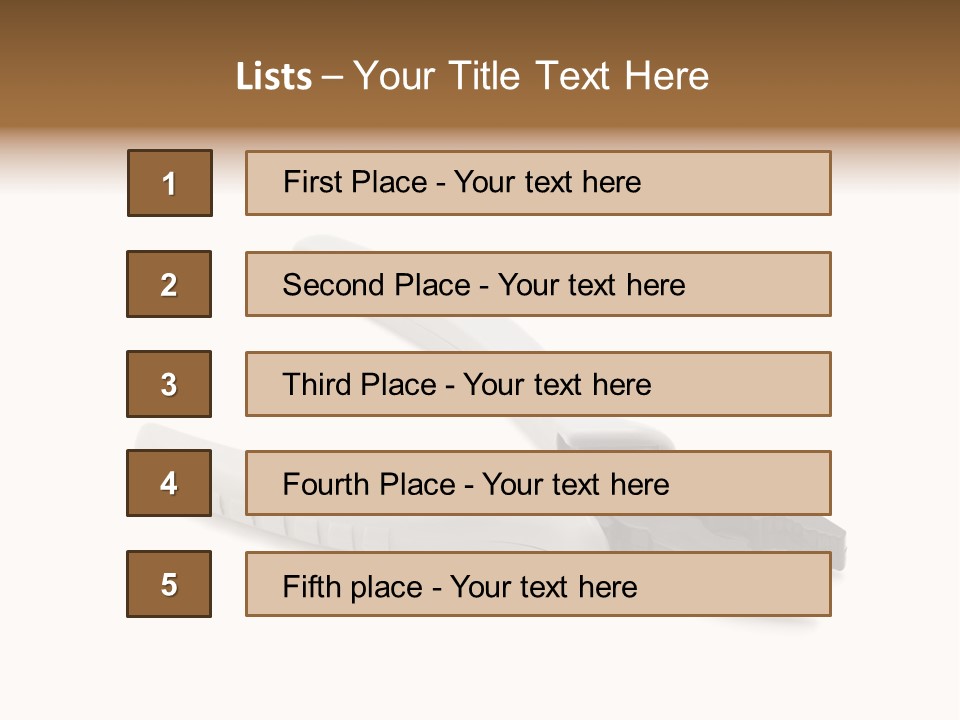Image resolution: width=960 pixels, height=720 pixels.
Task: Pick the number 4 box
Action: tap(169, 483)
